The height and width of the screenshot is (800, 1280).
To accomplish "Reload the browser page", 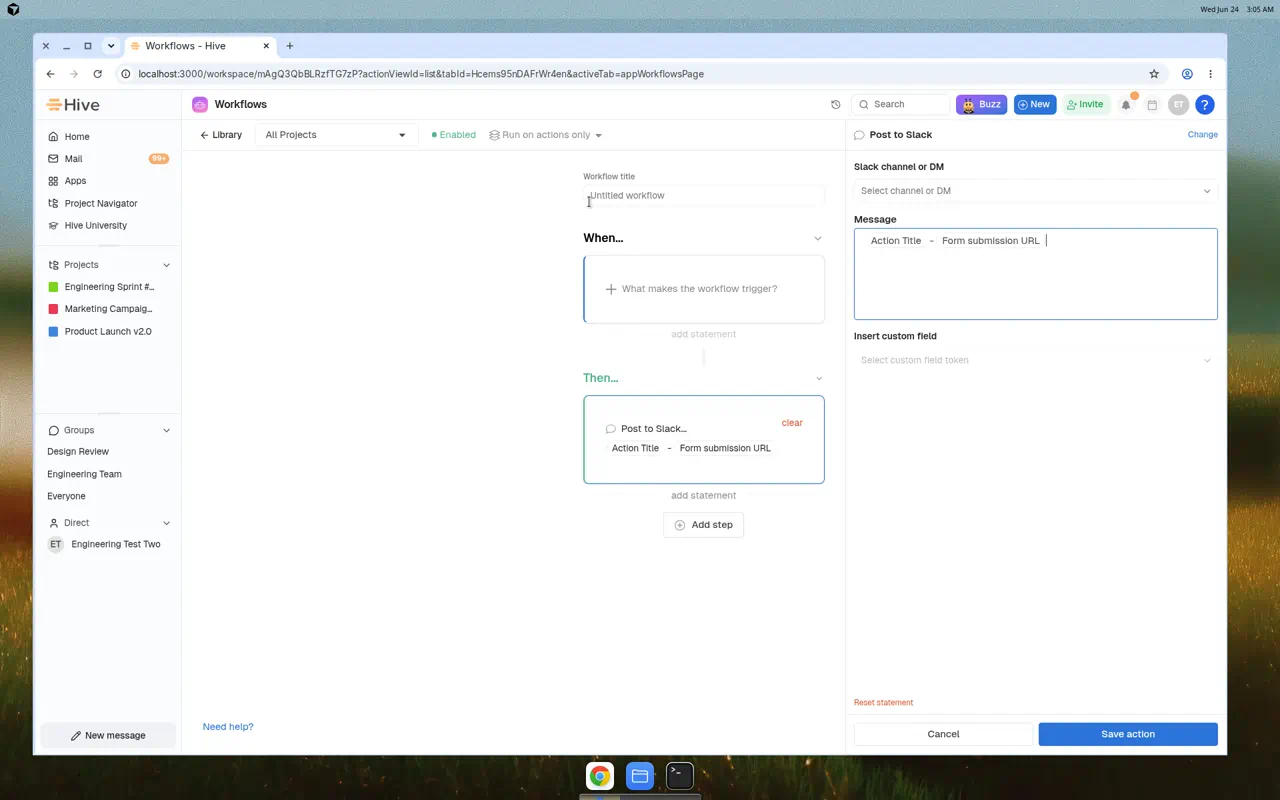I will 97,74.
